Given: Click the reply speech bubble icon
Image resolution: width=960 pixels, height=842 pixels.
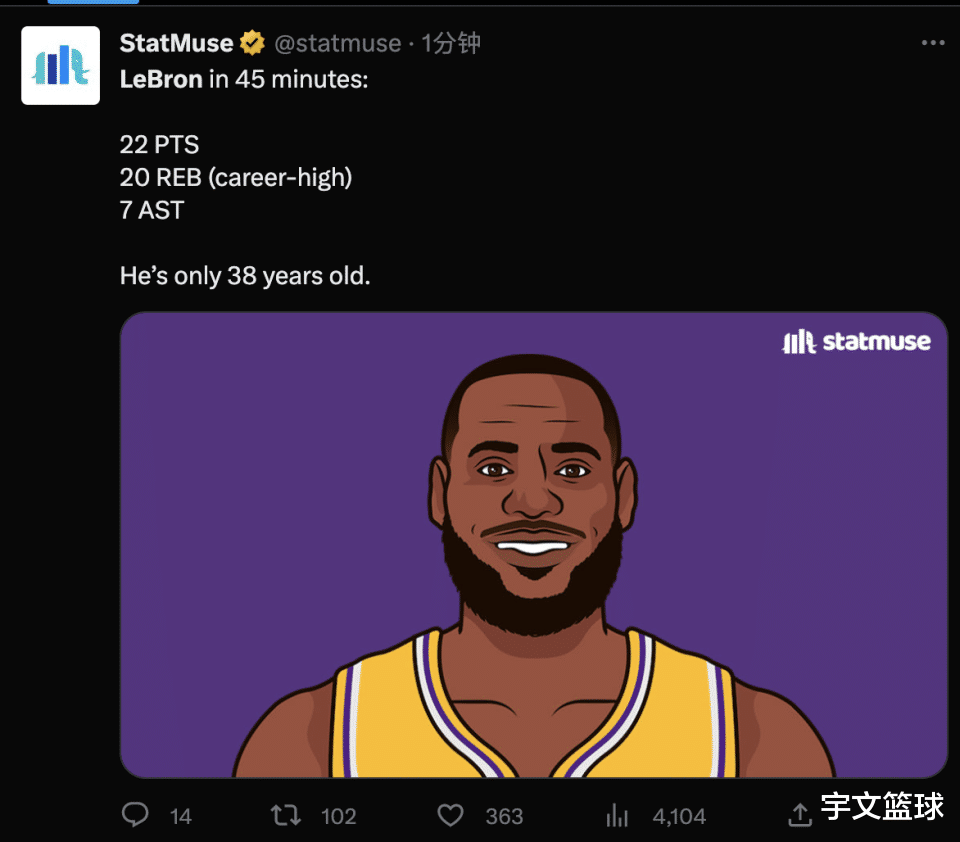Looking at the screenshot, I should [135, 816].
